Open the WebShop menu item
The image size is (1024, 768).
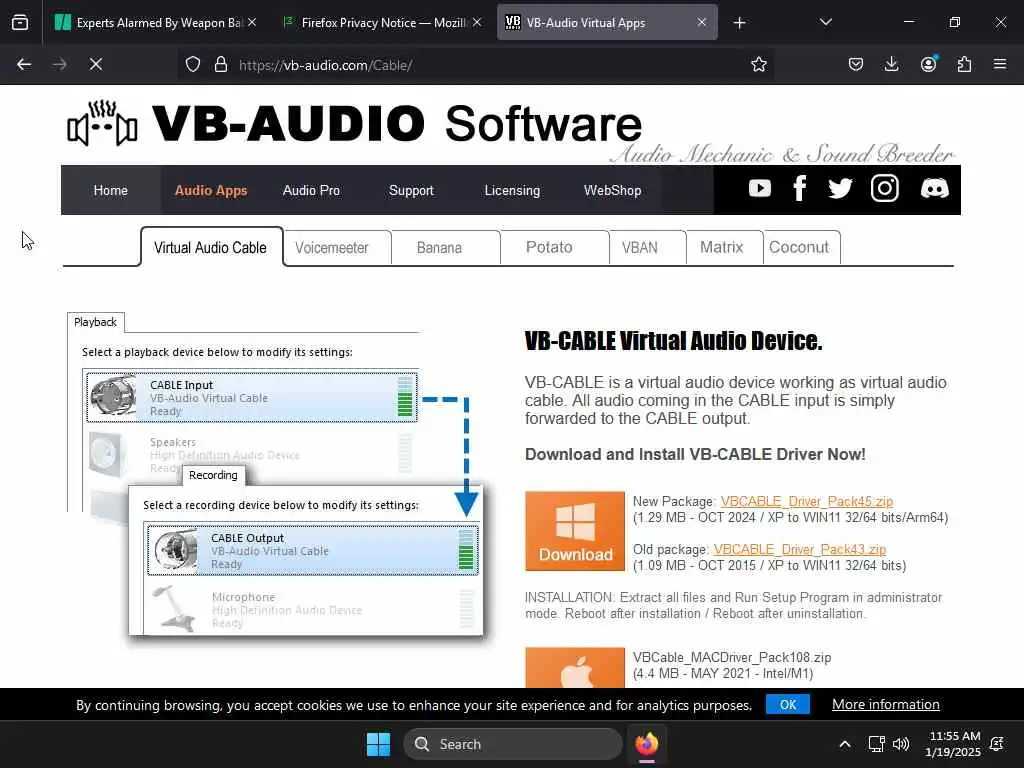(x=612, y=190)
